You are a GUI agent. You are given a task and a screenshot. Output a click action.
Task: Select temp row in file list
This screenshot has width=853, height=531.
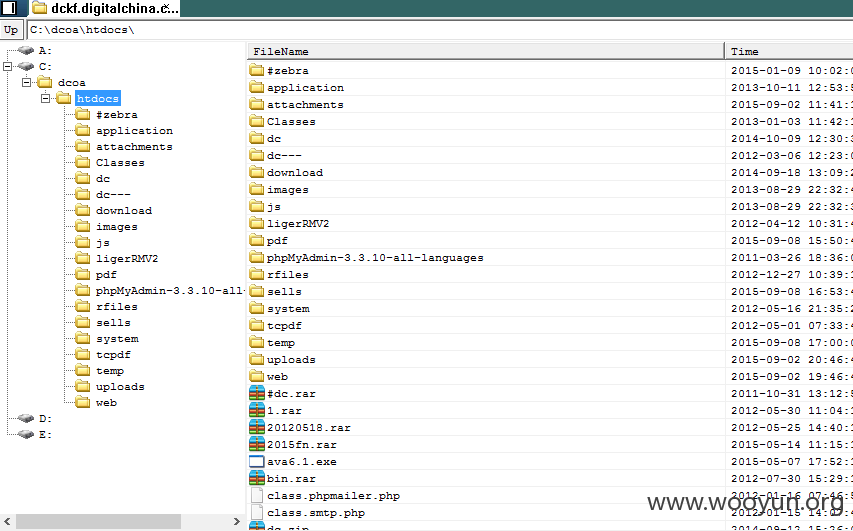pyautogui.click(x=550, y=342)
